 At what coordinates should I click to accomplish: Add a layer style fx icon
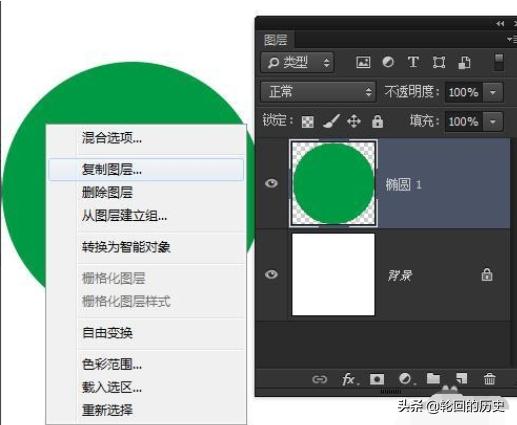point(349,379)
